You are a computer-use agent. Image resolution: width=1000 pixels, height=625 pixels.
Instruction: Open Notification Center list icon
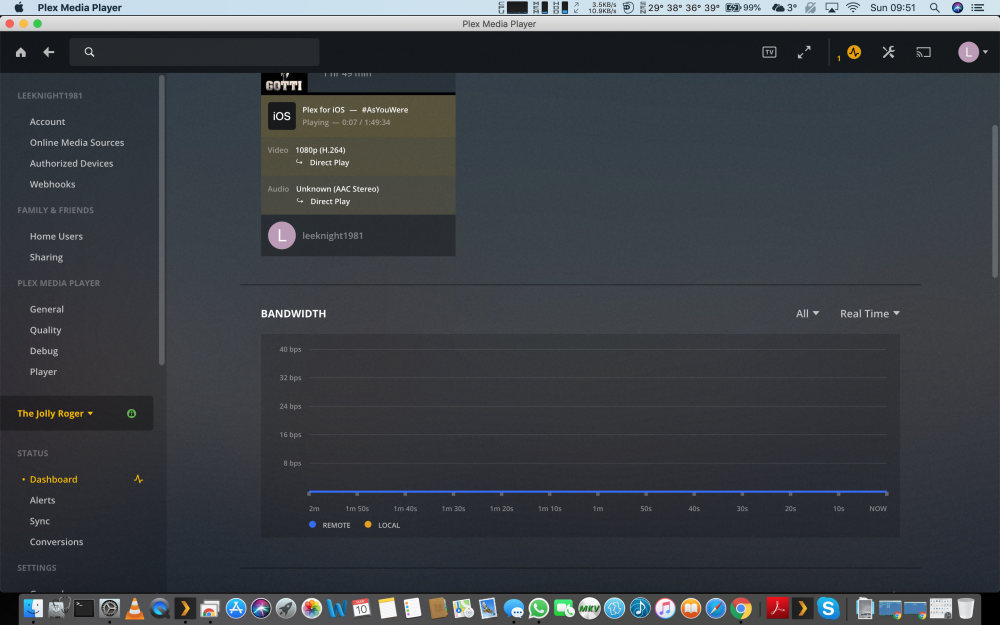(978, 8)
